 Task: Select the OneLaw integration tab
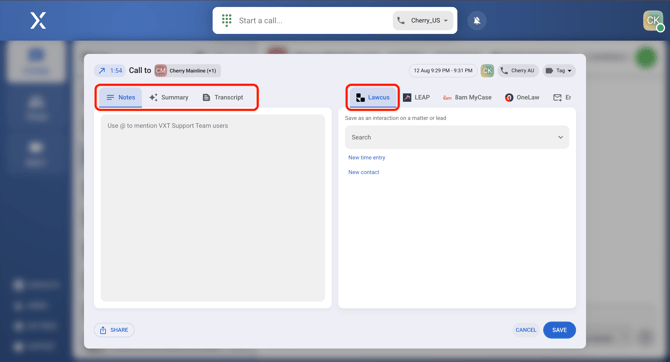click(x=522, y=97)
